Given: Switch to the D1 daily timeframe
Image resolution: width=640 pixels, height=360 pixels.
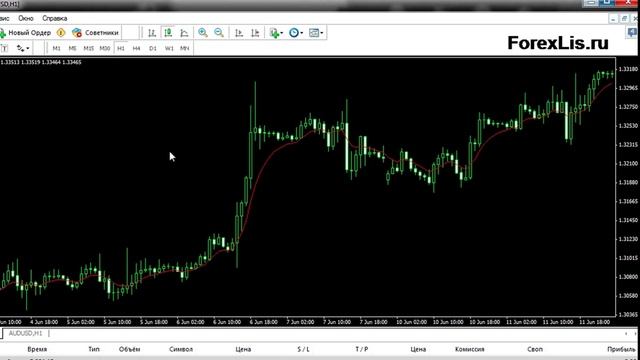Looking at the screenshot, I should pyautogui.click(x=153, y=48).
